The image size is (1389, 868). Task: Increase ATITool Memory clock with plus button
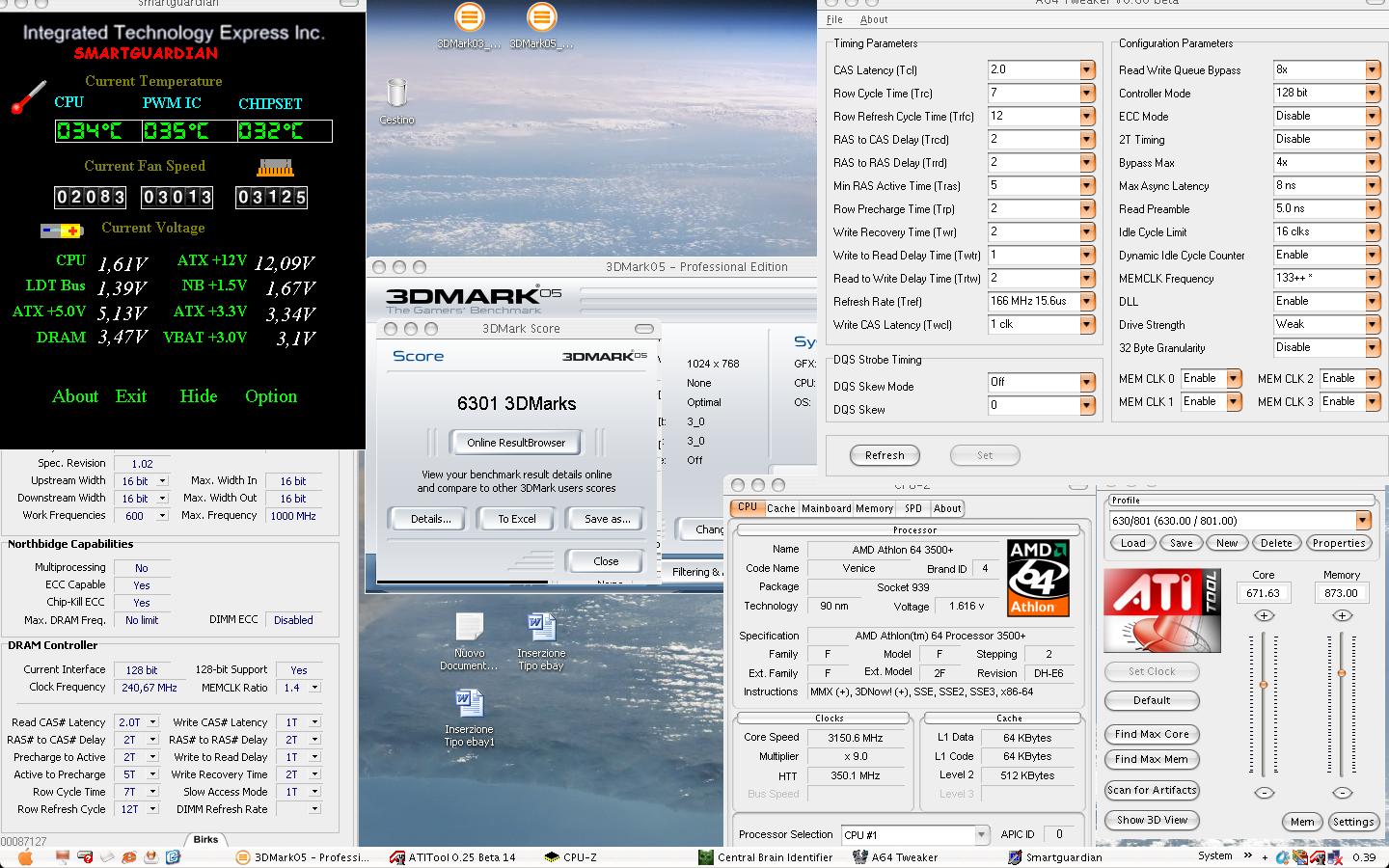[1342, 615]
